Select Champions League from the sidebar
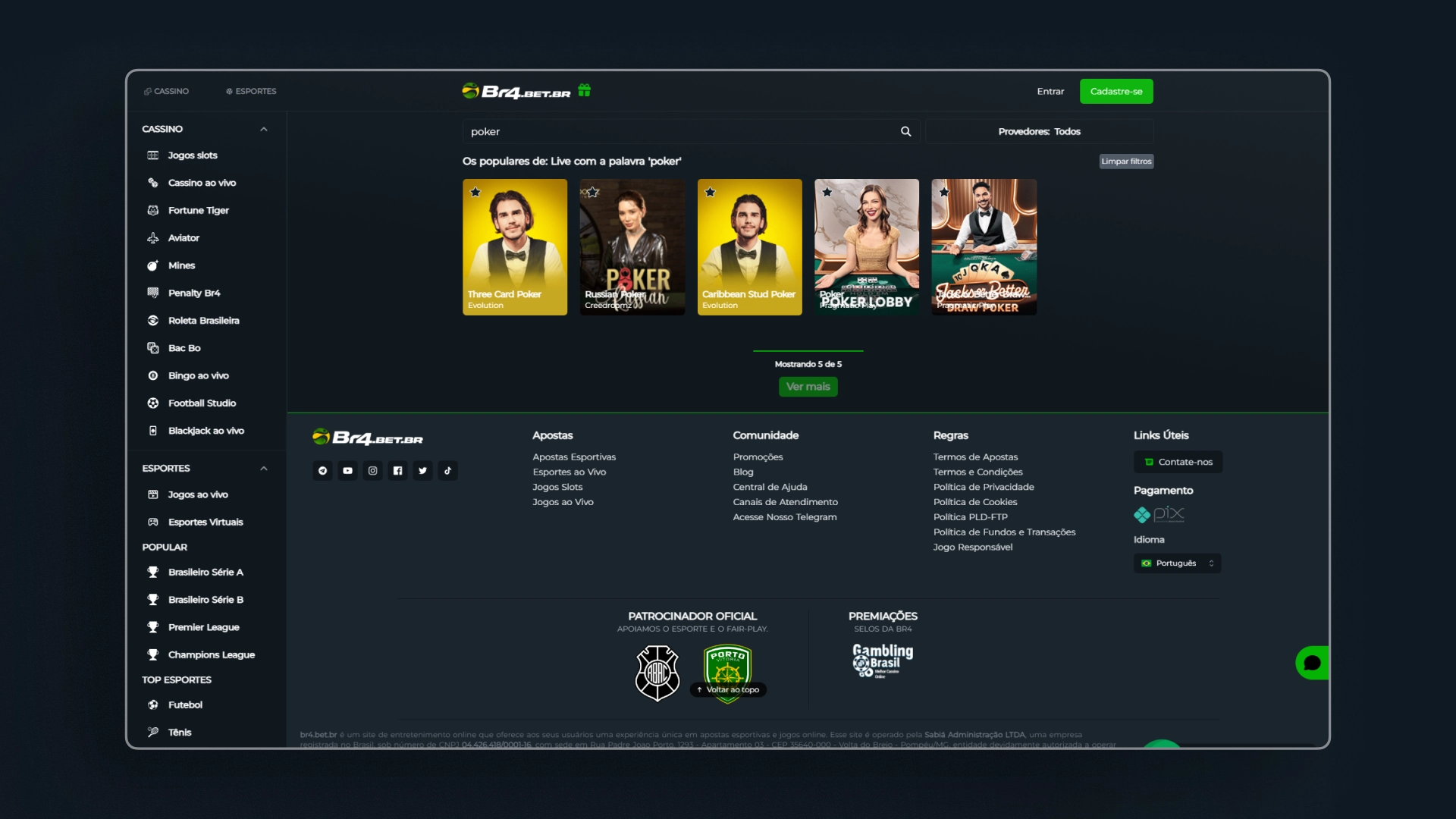 pyautogui.click(x=211, y=654)
